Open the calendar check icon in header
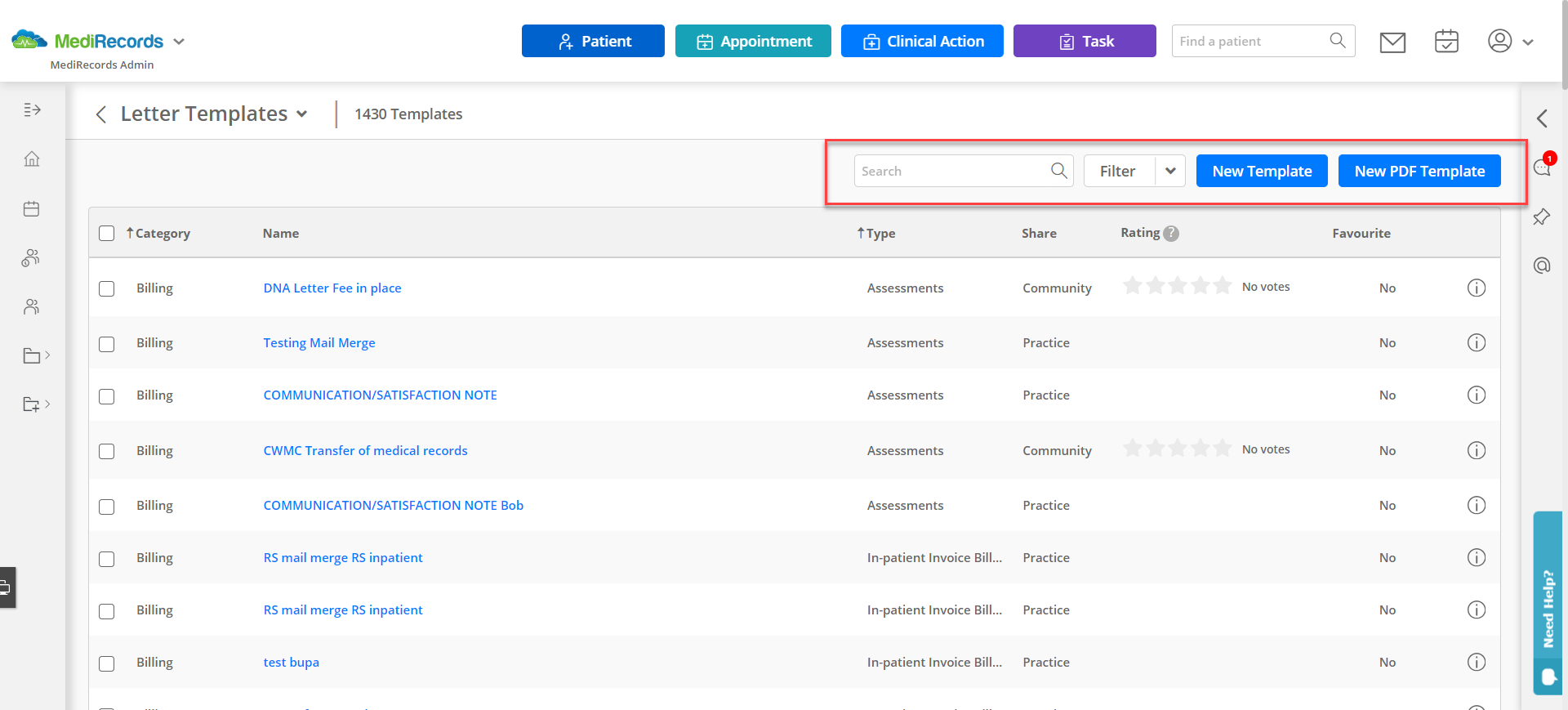1568x710 pixels. 1446,41
